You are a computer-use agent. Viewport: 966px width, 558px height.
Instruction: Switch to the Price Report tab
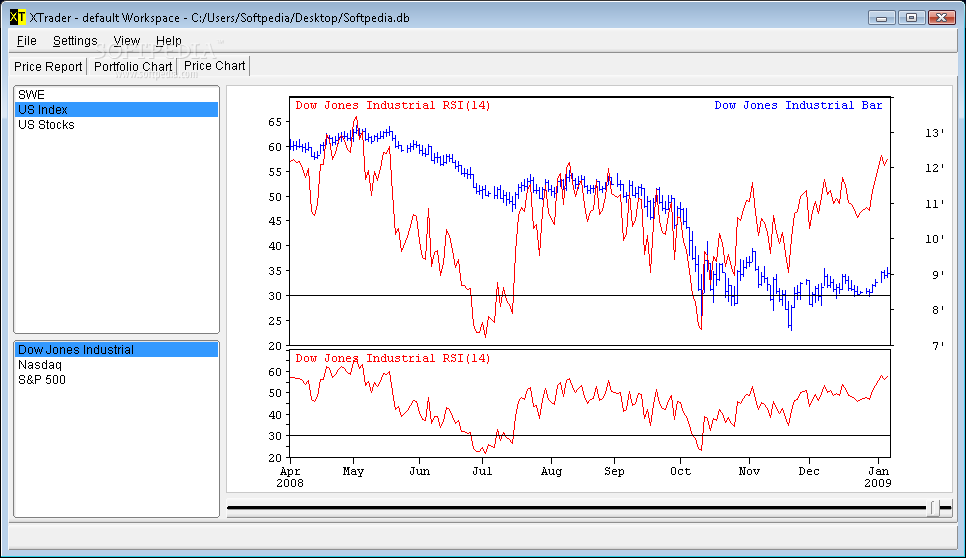tap(48, 67)
